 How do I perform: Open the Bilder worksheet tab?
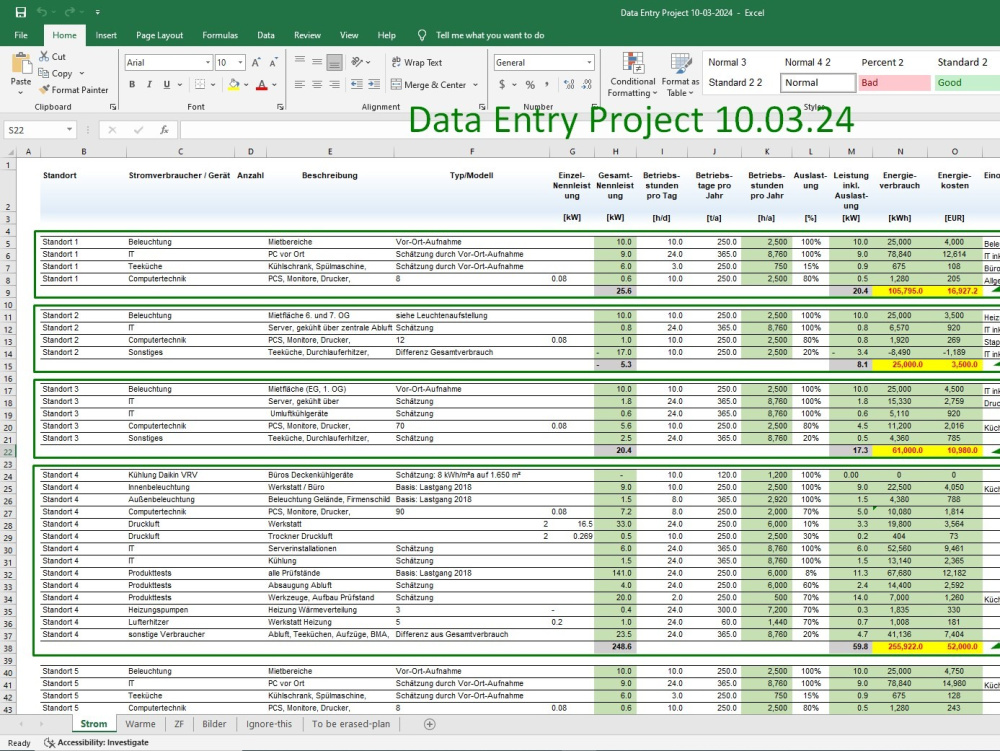[x=214, y=724]
